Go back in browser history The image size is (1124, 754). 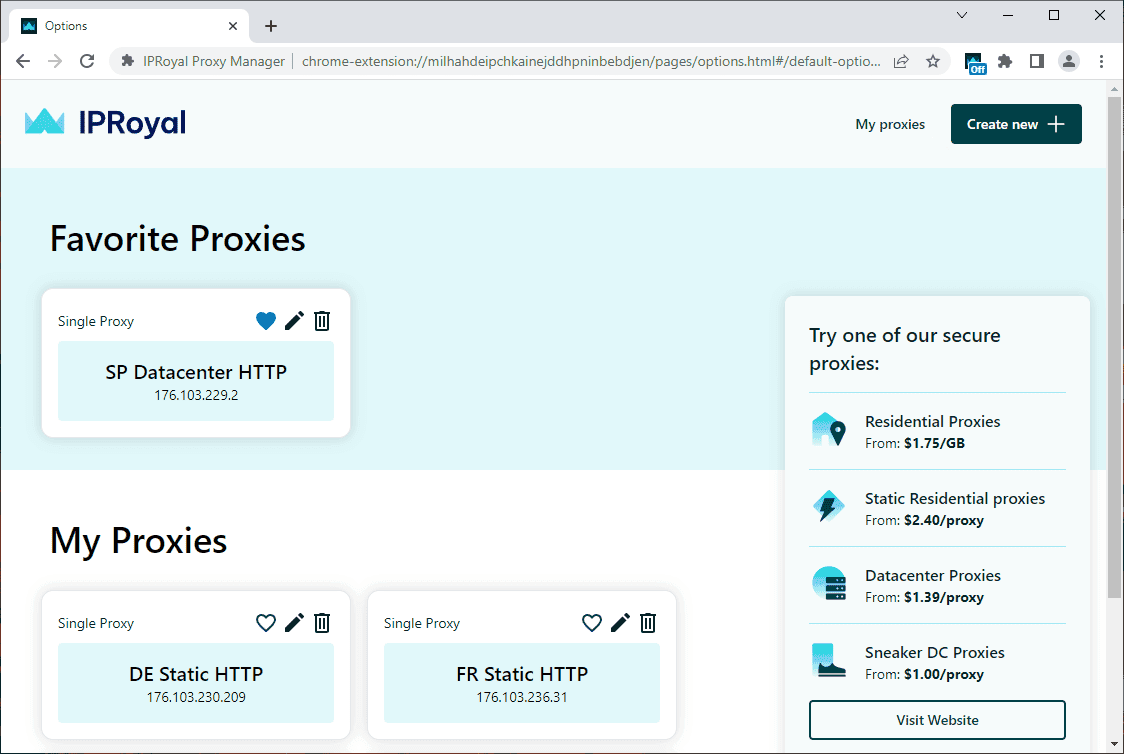23,61
